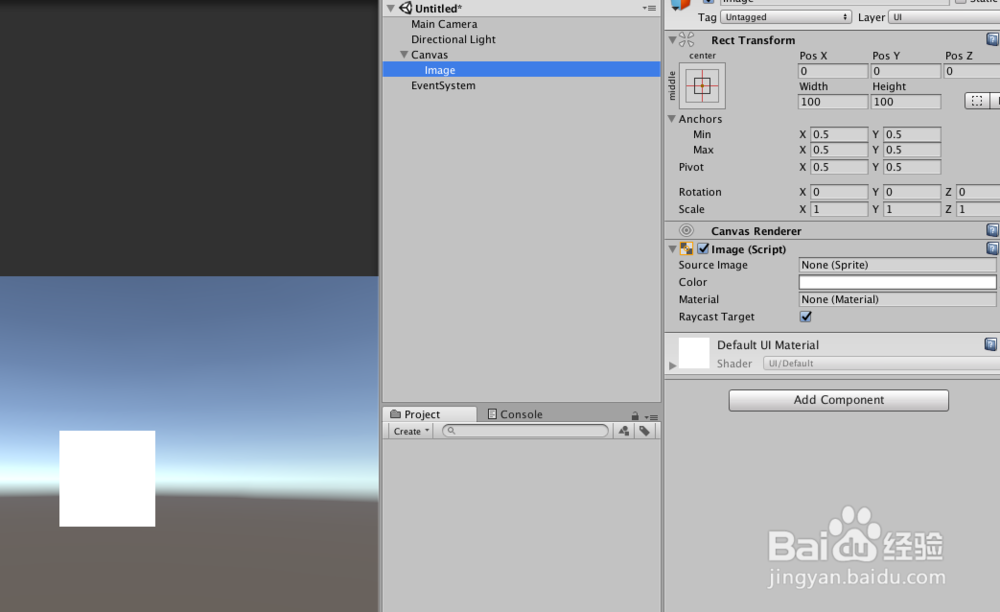
Task: Select Main Camera in hierarchy
Action: [444, 24]
